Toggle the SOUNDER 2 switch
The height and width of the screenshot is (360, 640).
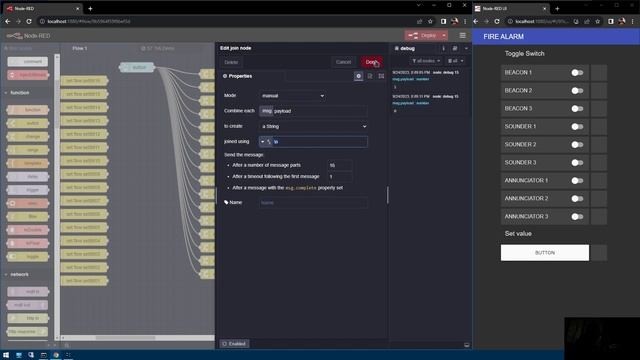pos(577,144)
